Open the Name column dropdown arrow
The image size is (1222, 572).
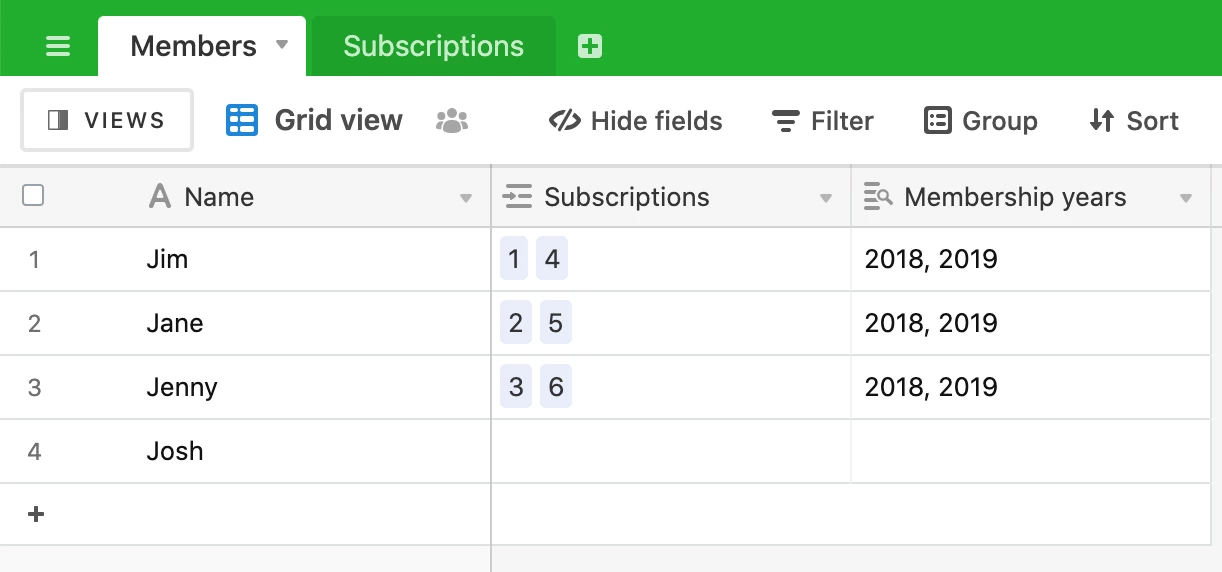466,198
